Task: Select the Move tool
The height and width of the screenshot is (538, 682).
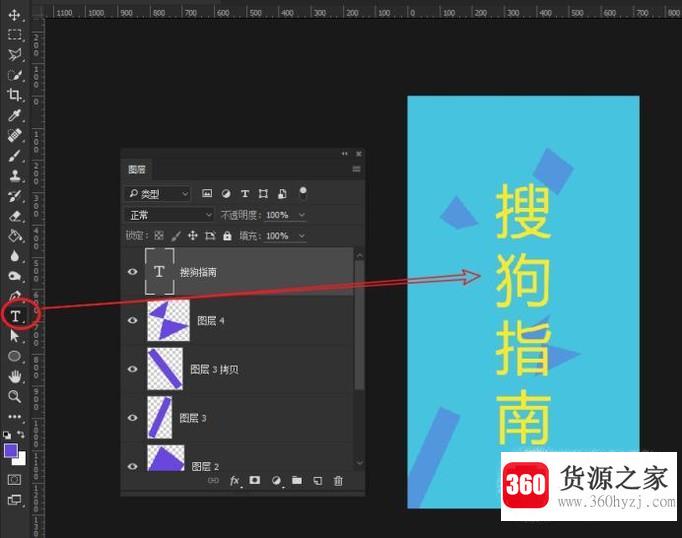Action: point(14,15)
